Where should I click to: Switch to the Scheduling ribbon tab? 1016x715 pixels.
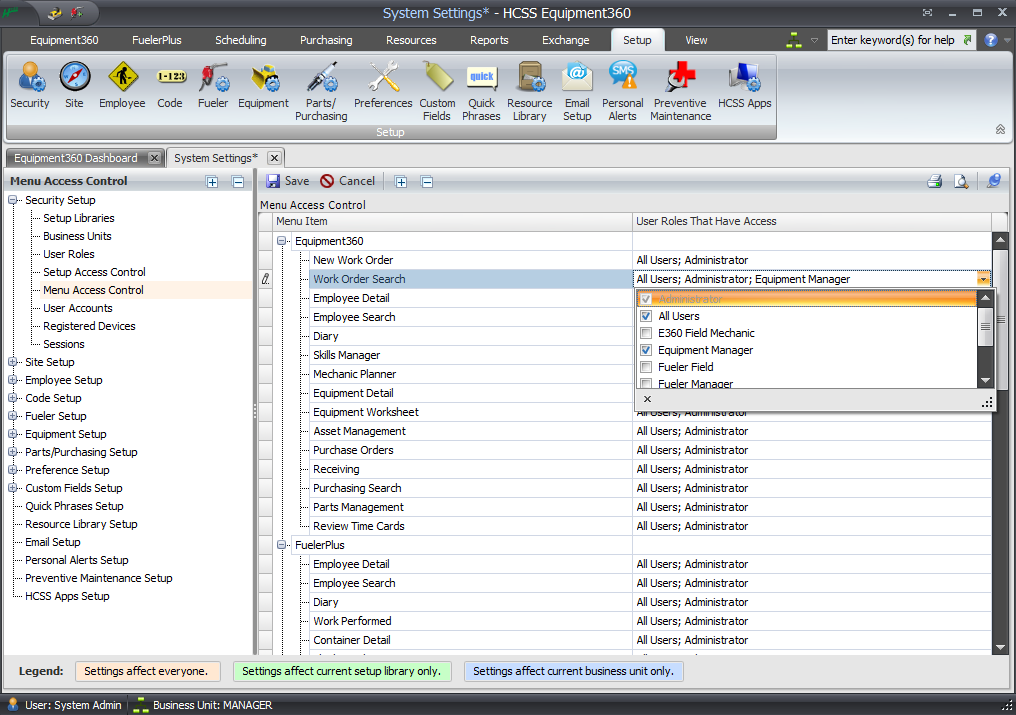point(240,40)
